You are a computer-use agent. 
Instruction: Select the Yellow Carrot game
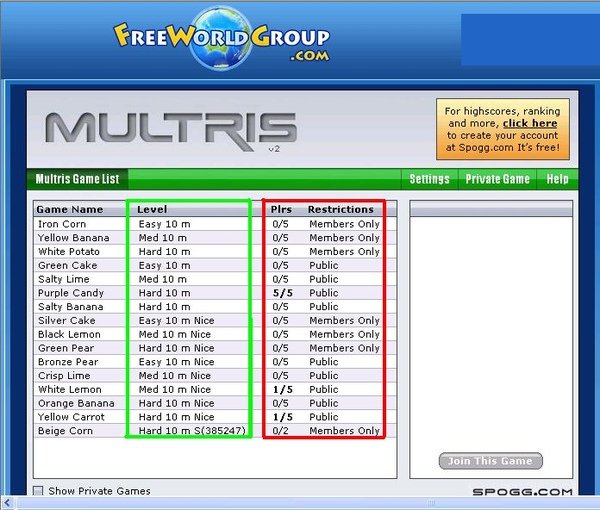click(215, 417)
